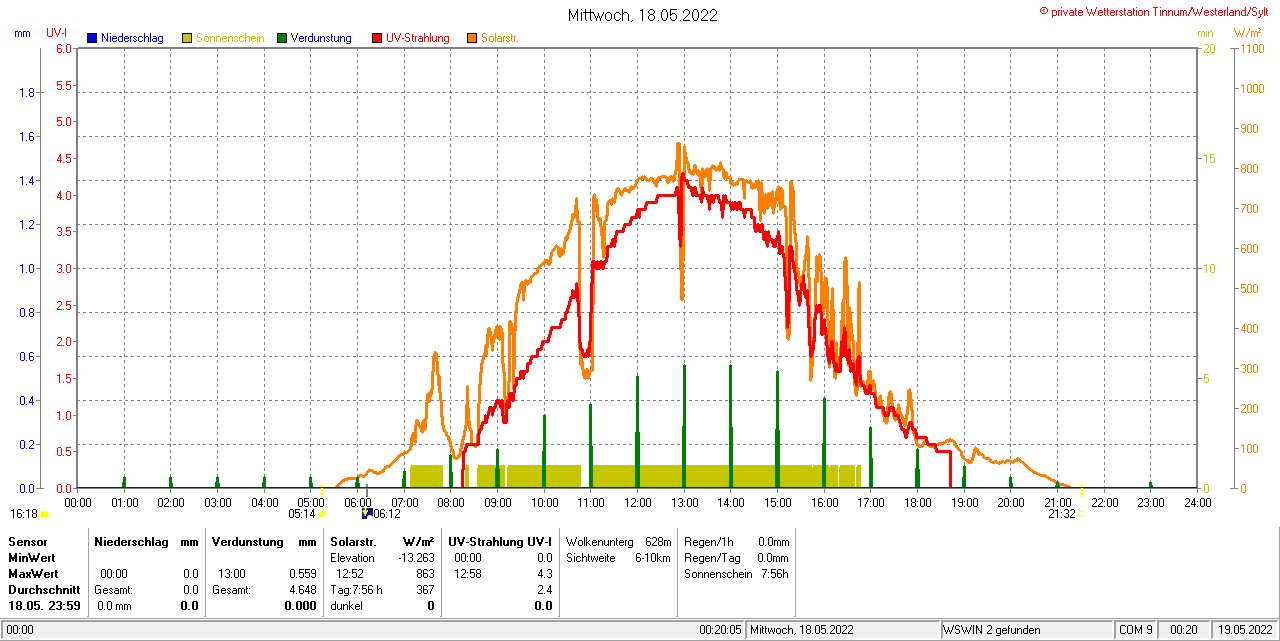The image size is (1280, 641).
Task: Click the UV average value 2.4
Action: [x=544, y=589]
